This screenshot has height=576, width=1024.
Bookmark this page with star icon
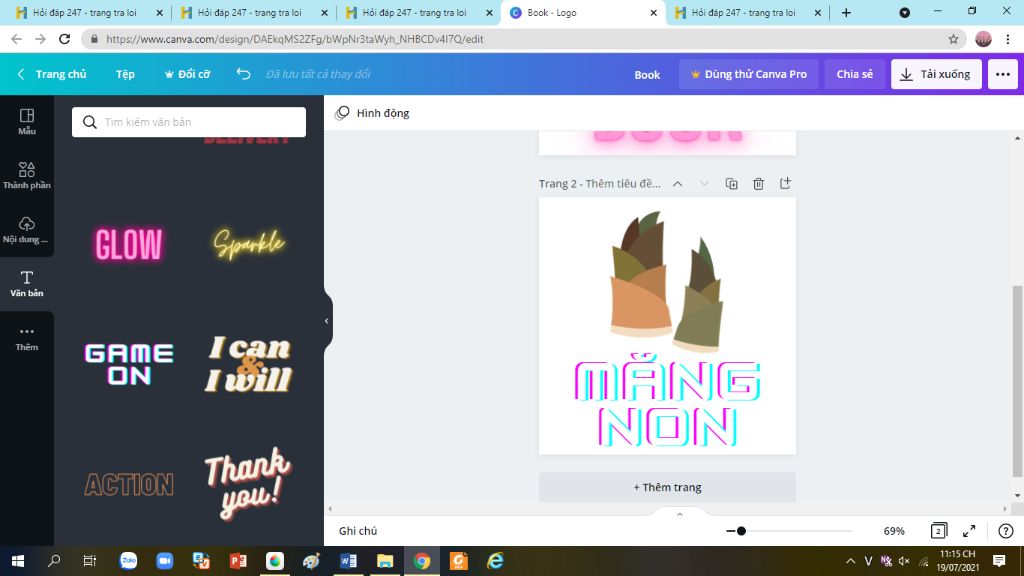pos(953,39)
